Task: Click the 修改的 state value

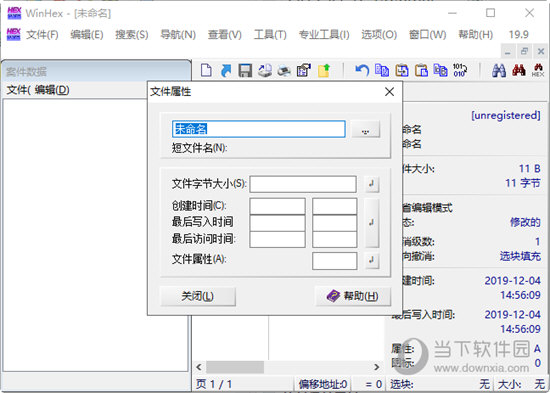Action: [525, 222]
